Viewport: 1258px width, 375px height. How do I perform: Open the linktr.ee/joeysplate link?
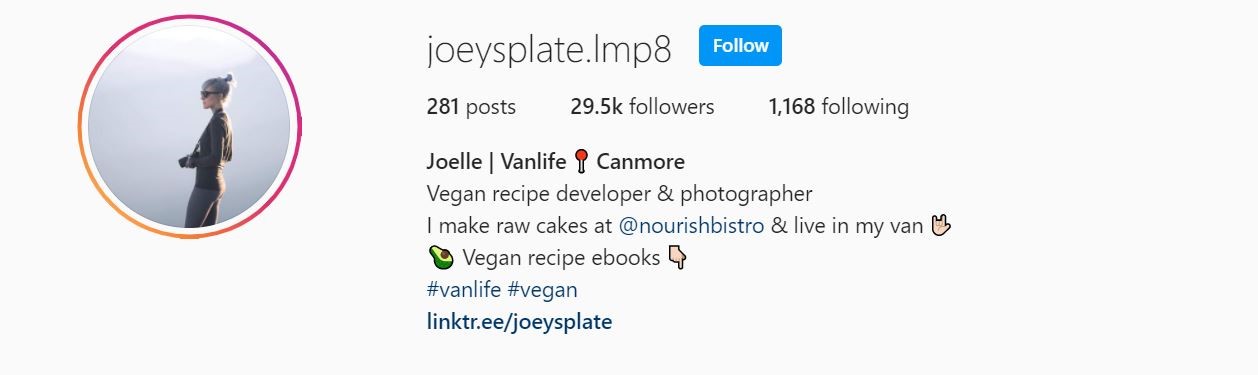coord(519,322)
